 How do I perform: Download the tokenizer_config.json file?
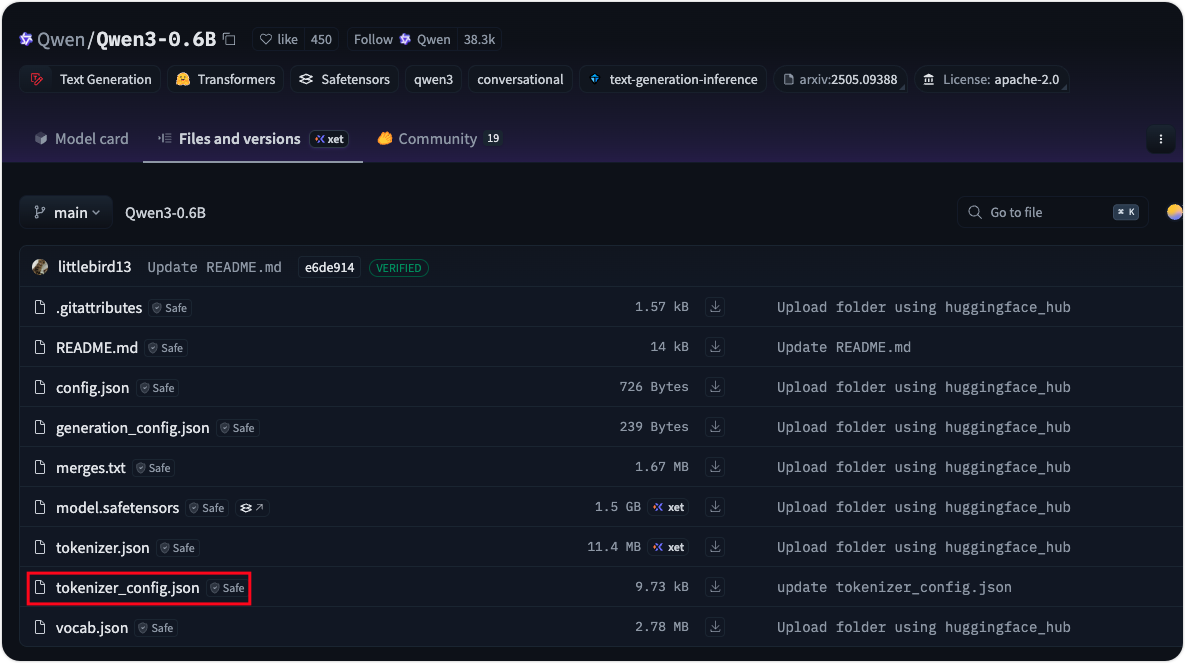point(715,587)
